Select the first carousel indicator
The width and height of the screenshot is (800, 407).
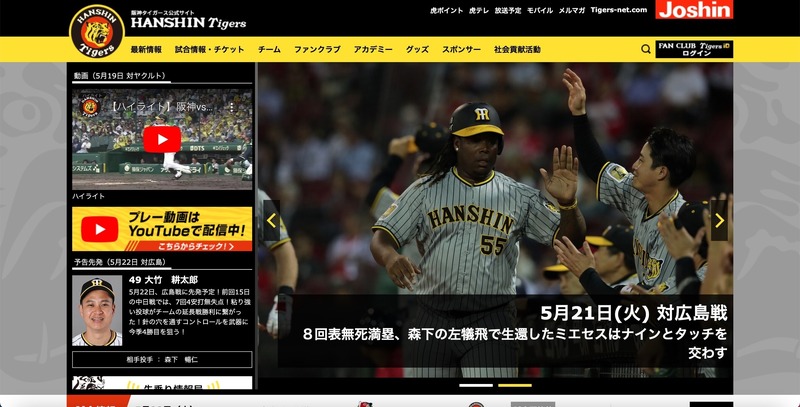tap(476, 385)
